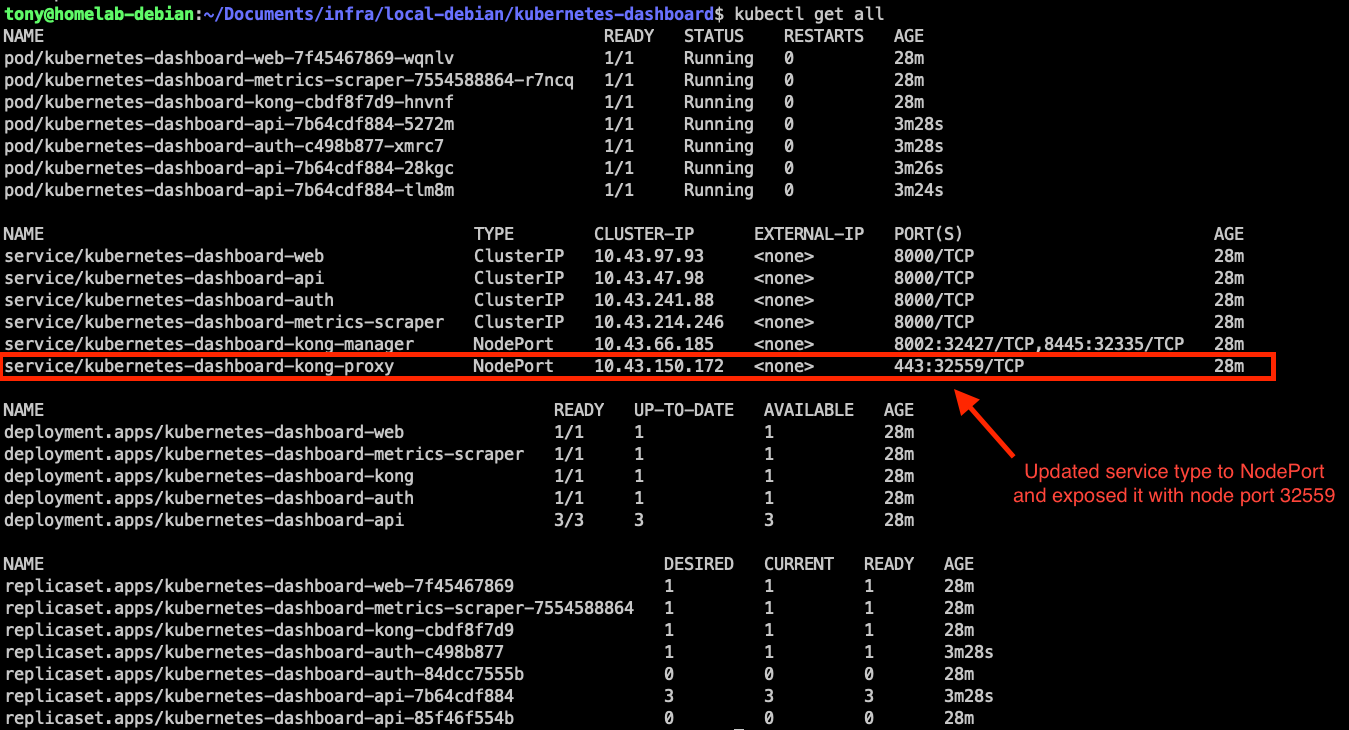Click the 443:32559/TCP port value

pyautogui.click(x=959, y=366)
